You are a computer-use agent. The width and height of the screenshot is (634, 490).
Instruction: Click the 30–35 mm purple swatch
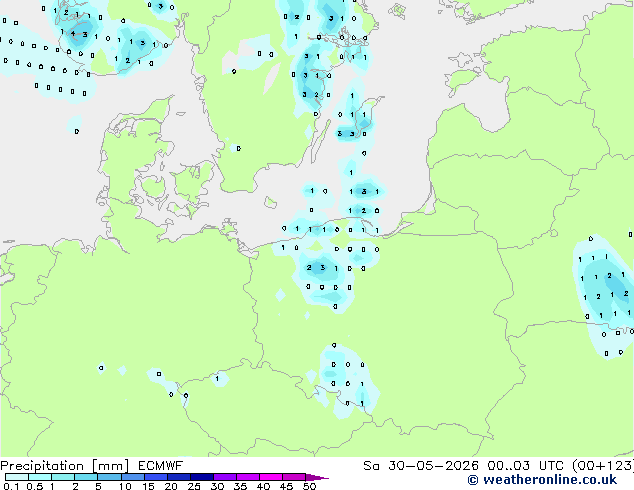point(225,477)
